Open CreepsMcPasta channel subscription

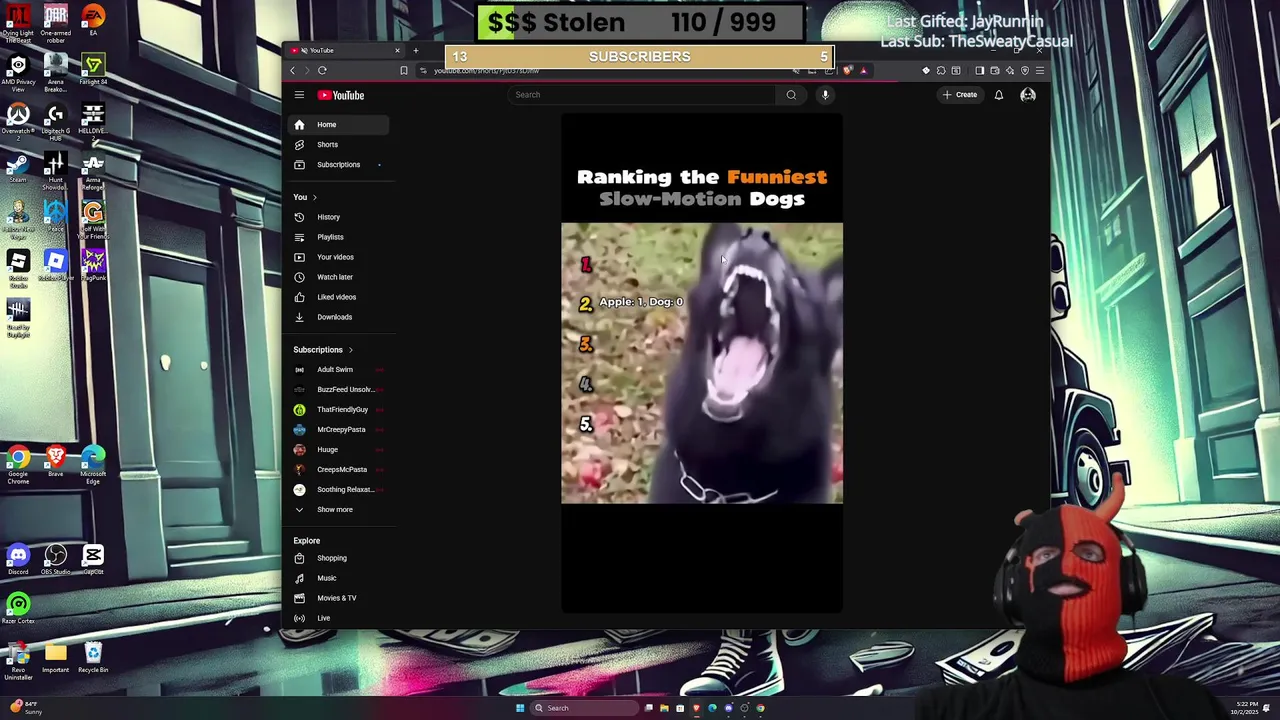coord(340,470)
